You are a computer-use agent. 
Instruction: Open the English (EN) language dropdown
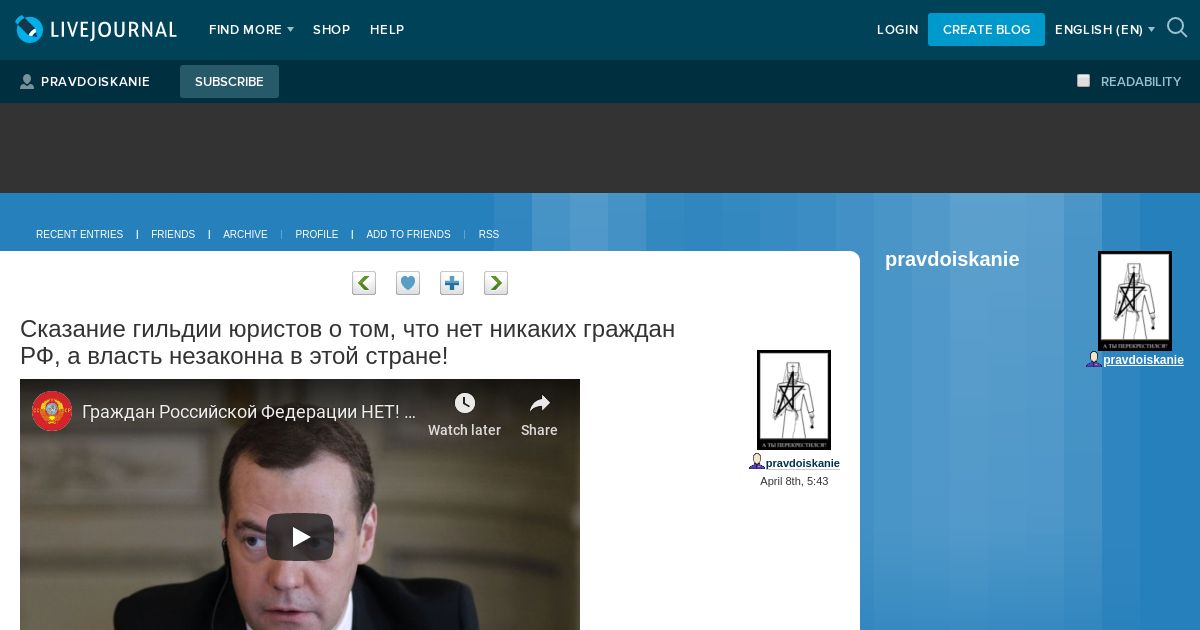coord(1105,30)
